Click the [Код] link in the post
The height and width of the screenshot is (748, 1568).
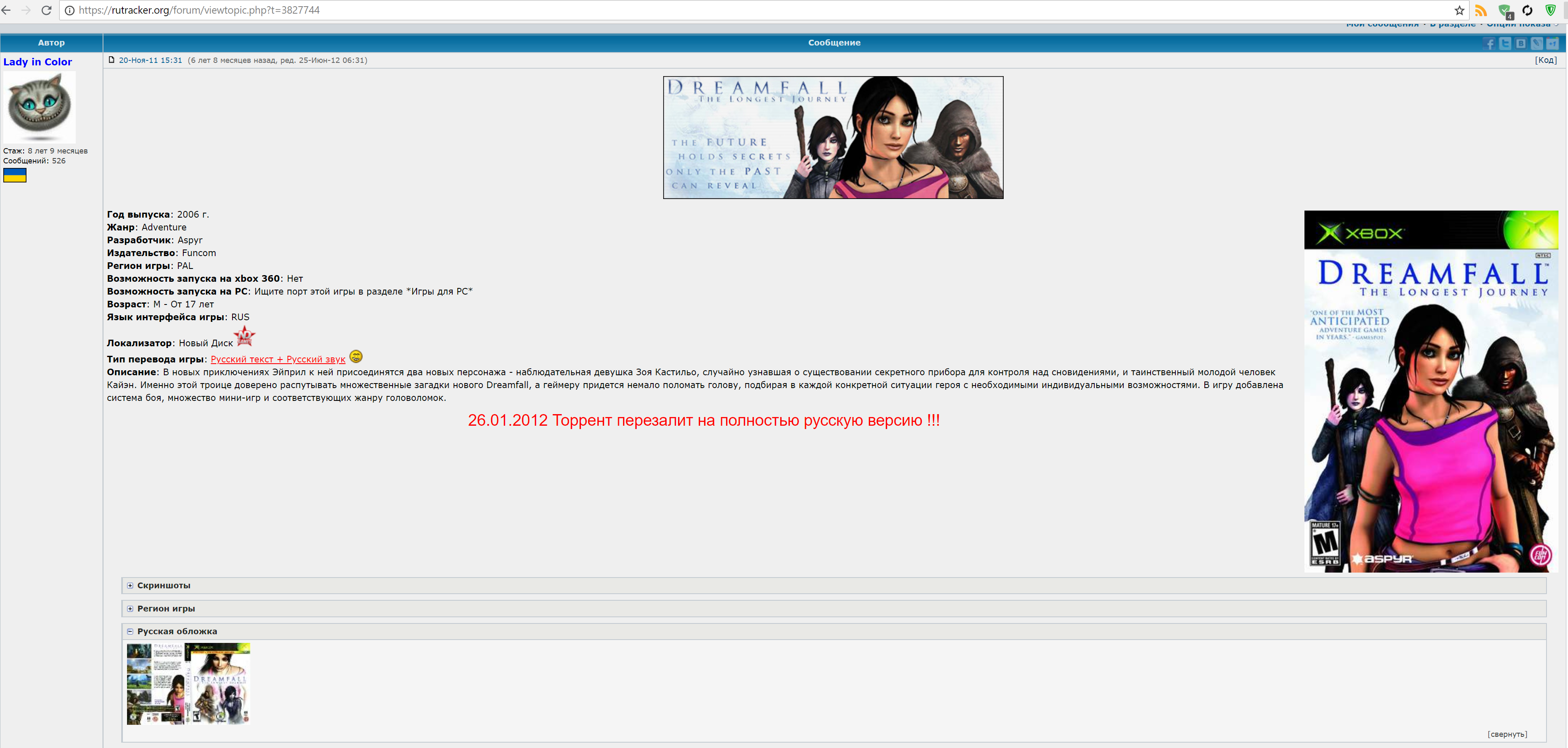[x=1546, y=60]
